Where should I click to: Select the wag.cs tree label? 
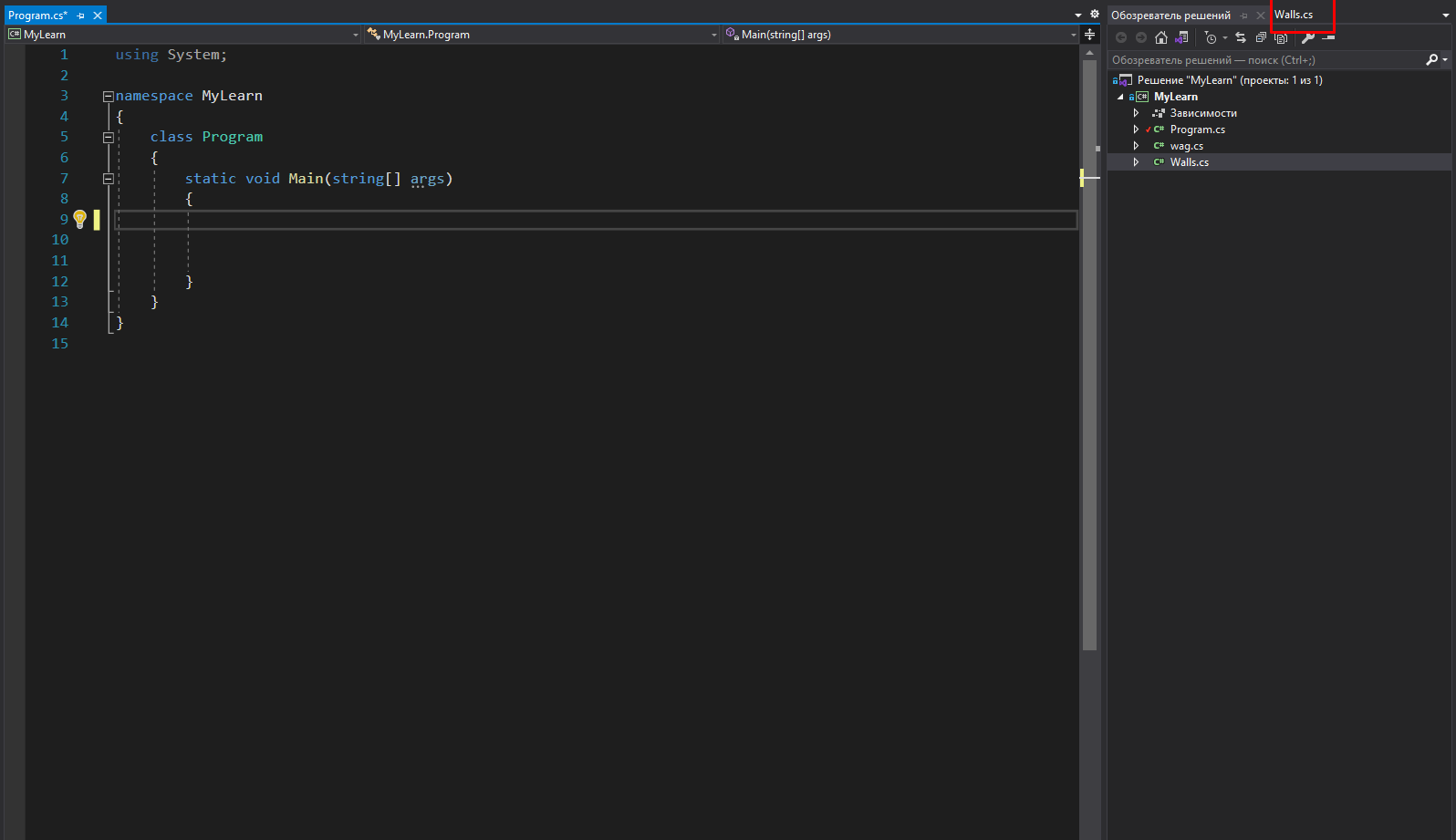[1187, 146]
